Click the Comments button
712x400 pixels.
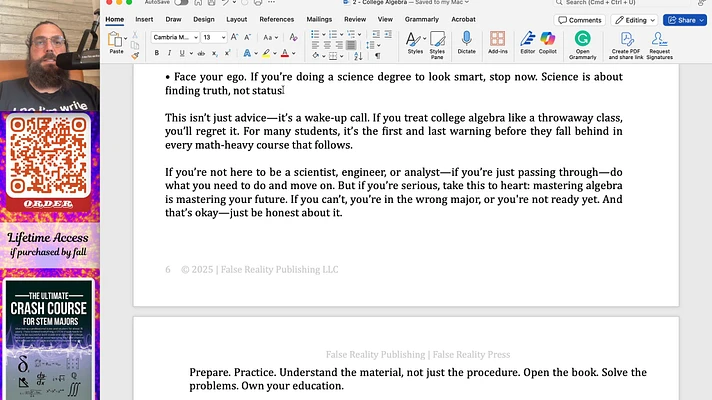[x=580, y=19]
